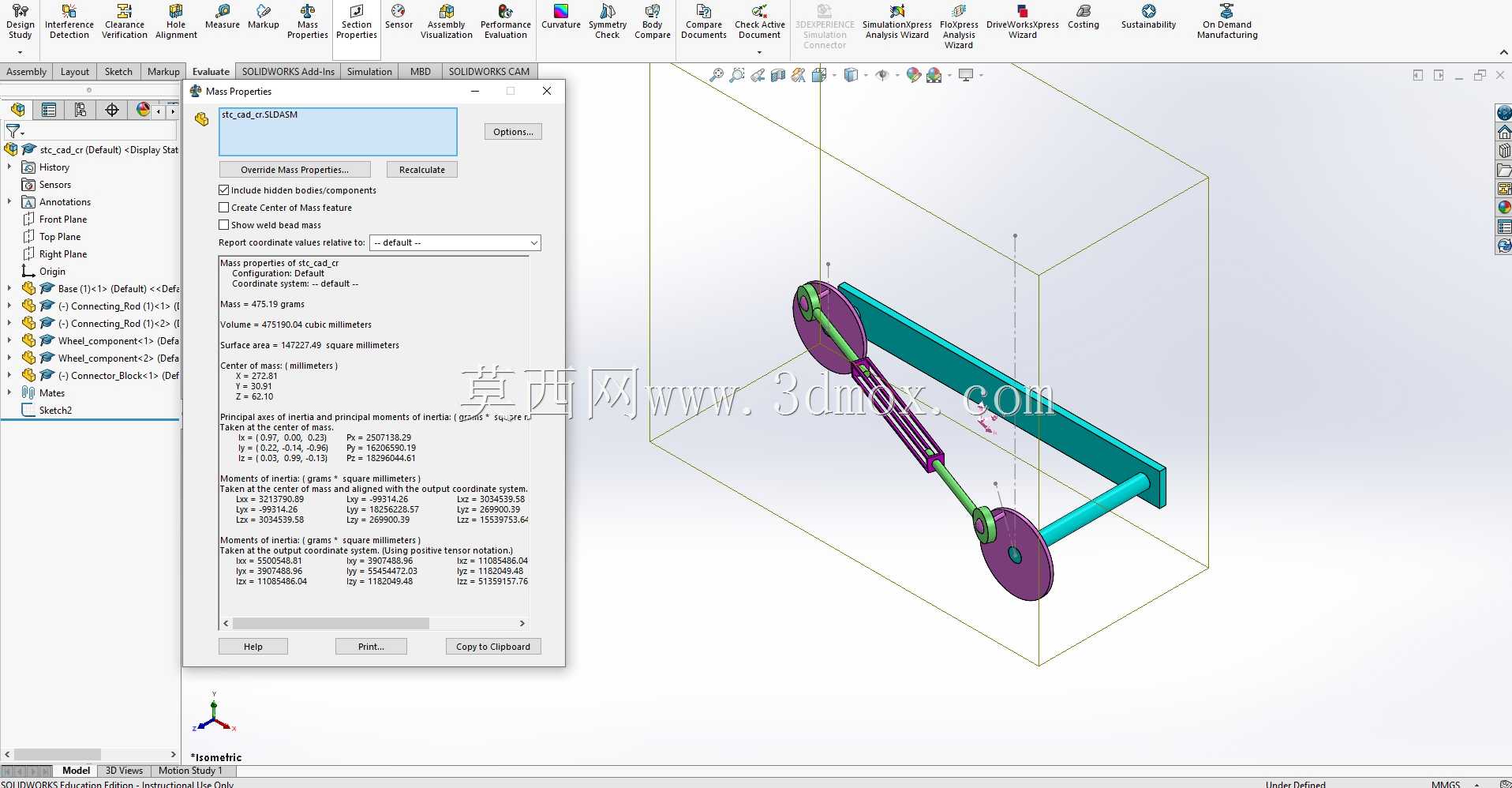
Task: Switch to the PropertyManager tab
Action: point(49,110)
